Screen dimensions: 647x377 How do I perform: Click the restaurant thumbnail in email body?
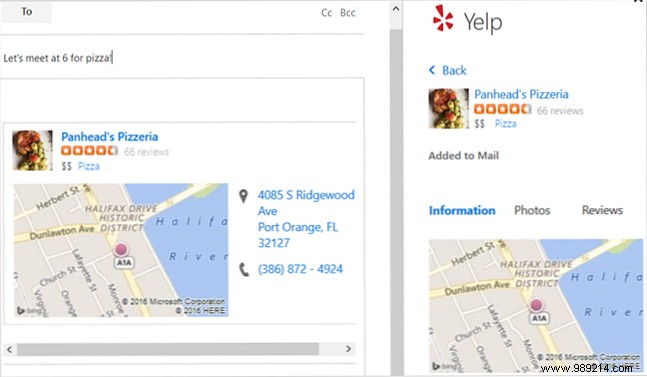coord(33,151)
